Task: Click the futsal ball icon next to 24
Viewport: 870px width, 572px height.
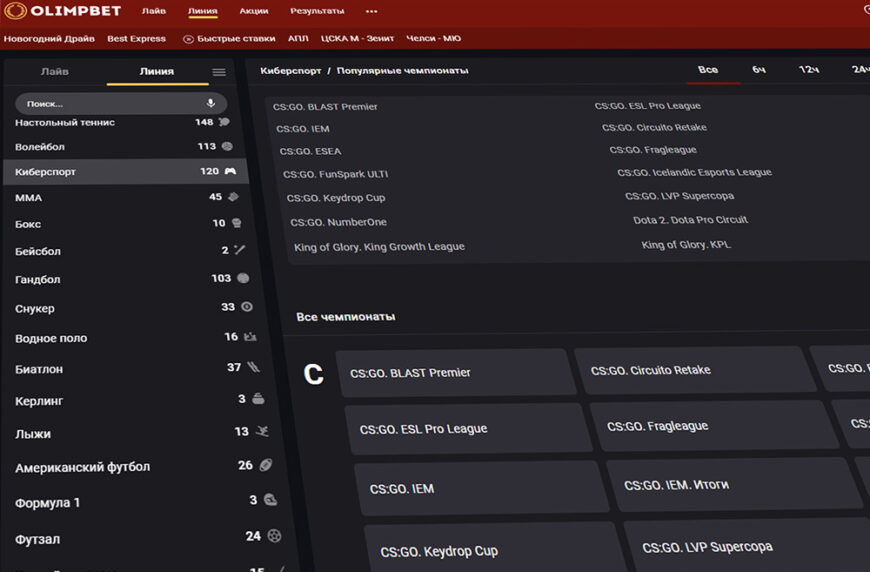Action: coord(274,536)
